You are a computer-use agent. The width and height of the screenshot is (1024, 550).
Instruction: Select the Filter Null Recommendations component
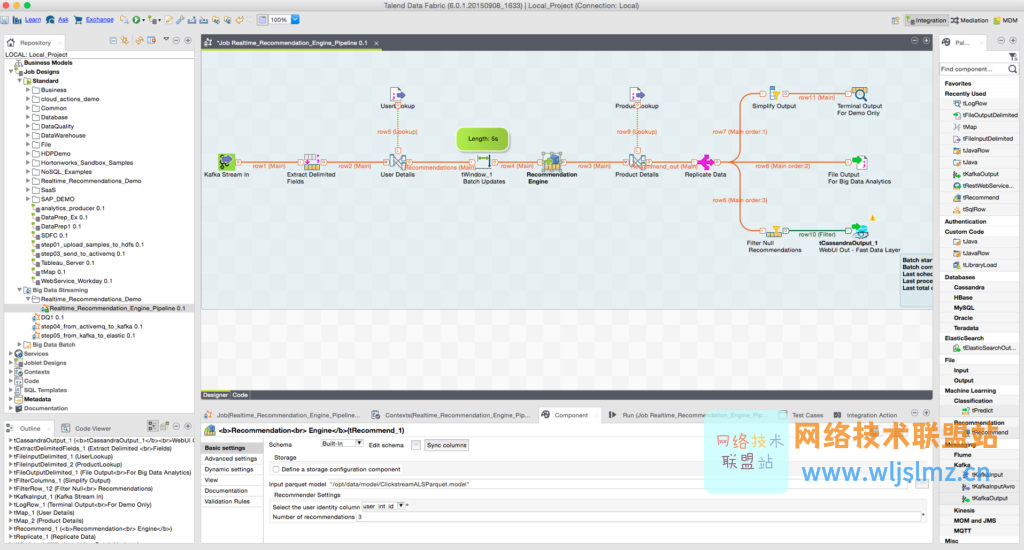[774, 231]
